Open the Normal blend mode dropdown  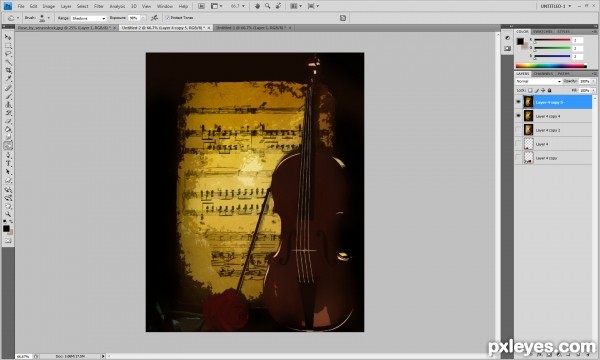click(538, 81)
